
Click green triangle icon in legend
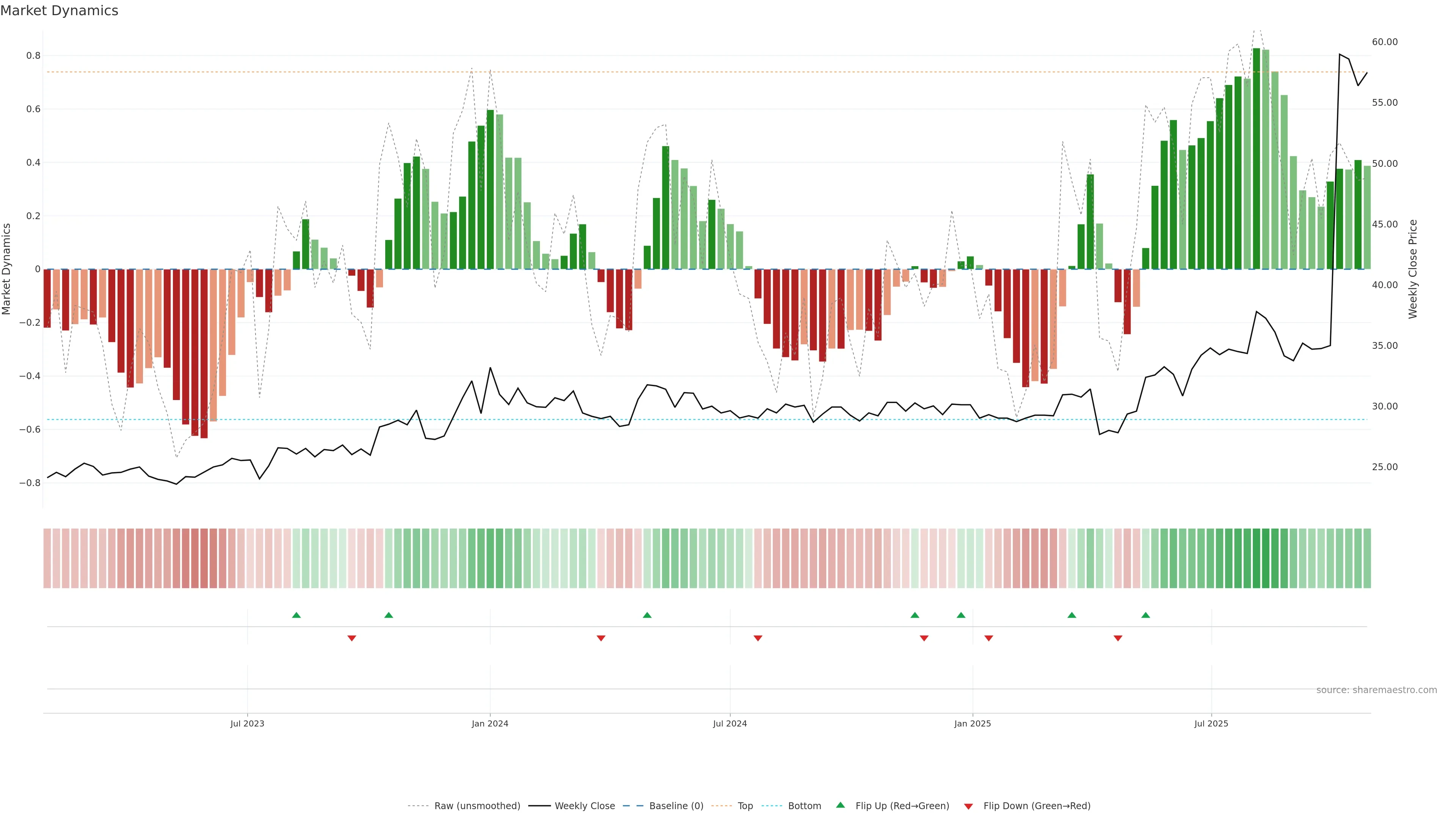tap(841, 805)
